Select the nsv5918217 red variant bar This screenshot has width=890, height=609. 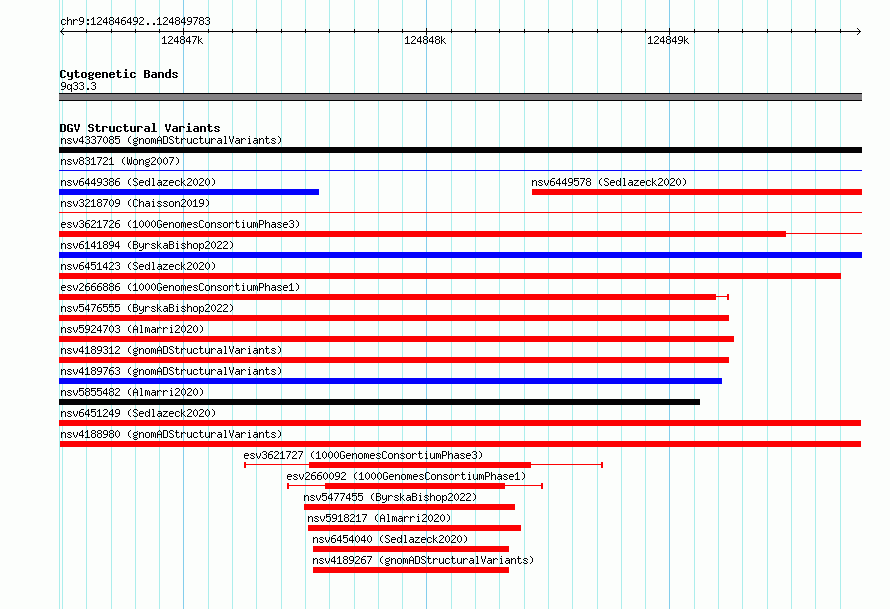pos(414,528)
